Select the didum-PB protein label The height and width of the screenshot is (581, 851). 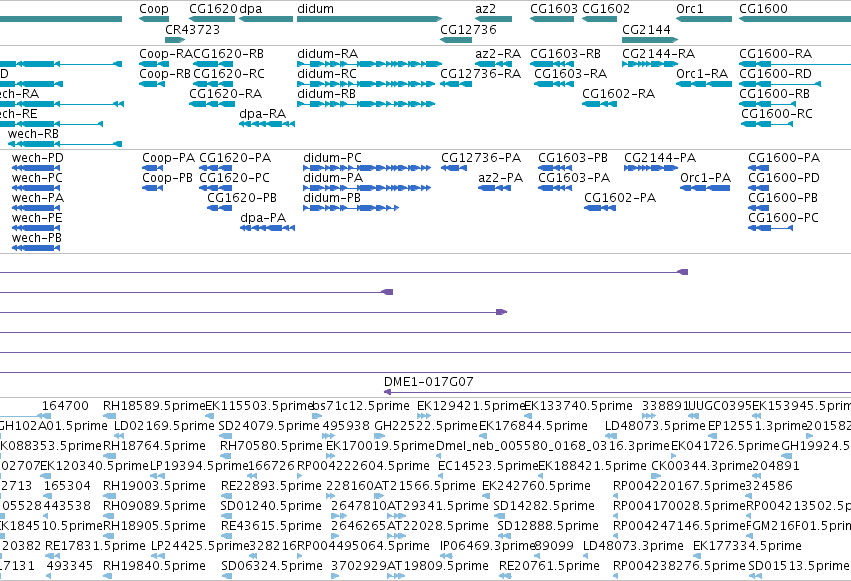332,198
